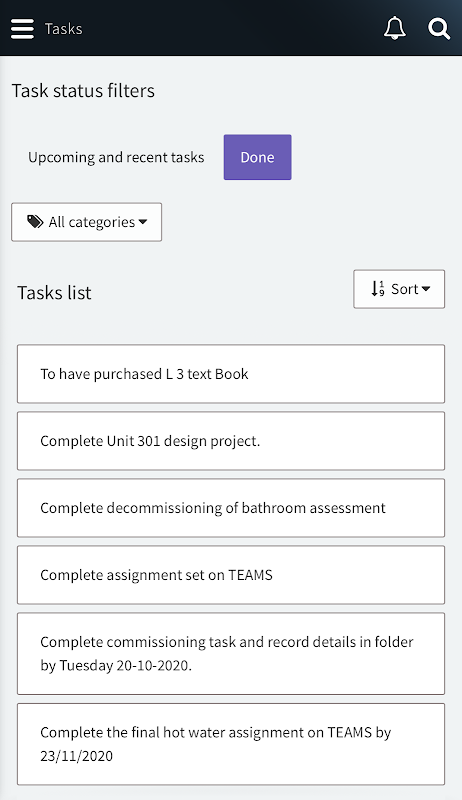The height and width of the screenshot is (800, 462).
Task: Open decommissioning of bathroom assessment task
Action: pos(231,508)
